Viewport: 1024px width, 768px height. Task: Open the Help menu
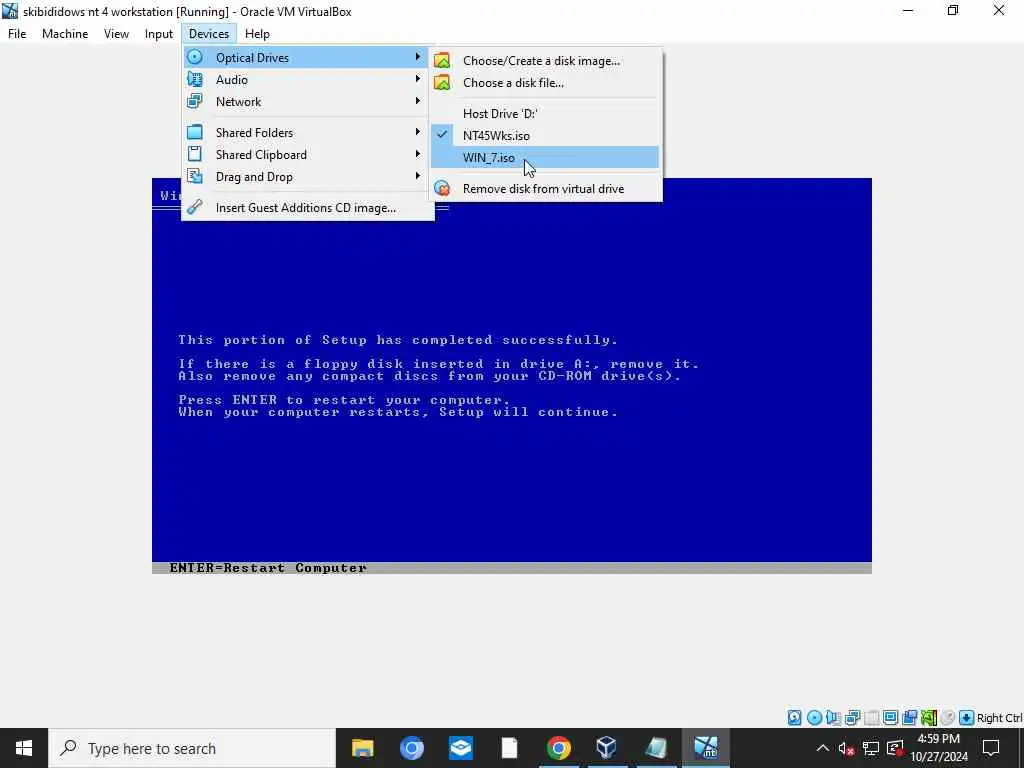click(x=257, y=34)
